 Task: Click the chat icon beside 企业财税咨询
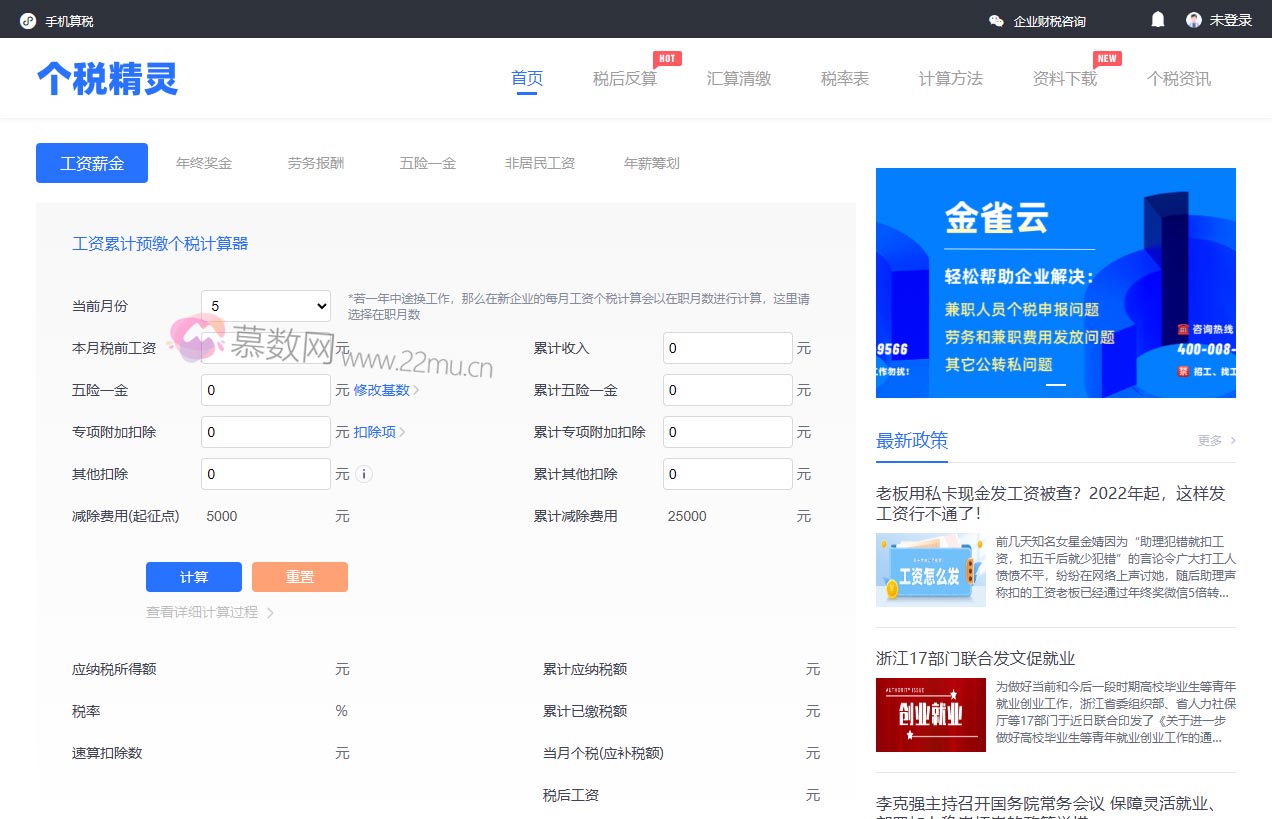tap(996, 19)
